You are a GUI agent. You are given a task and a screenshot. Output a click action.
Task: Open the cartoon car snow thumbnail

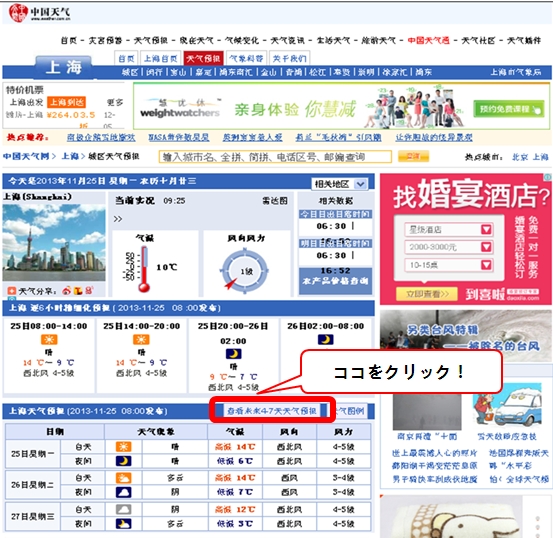click(507, 406)
